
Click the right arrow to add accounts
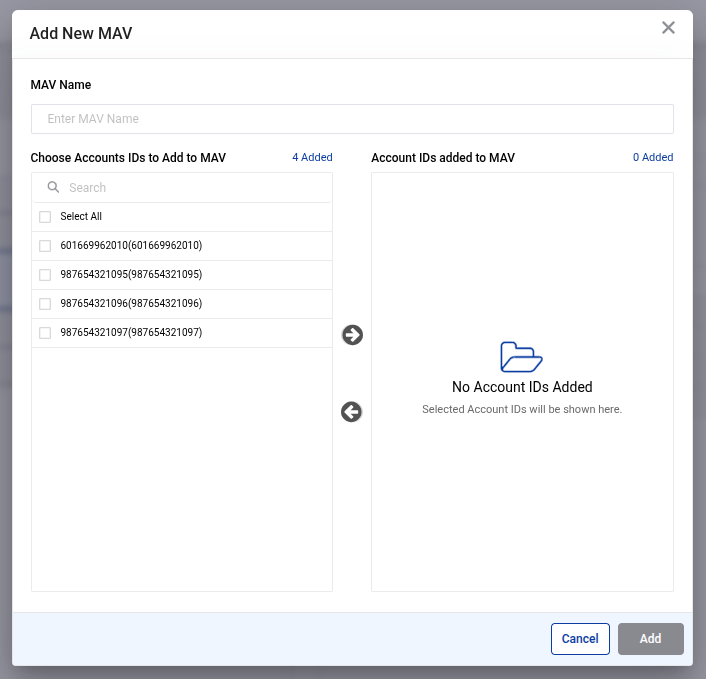(x=352, y=335)
